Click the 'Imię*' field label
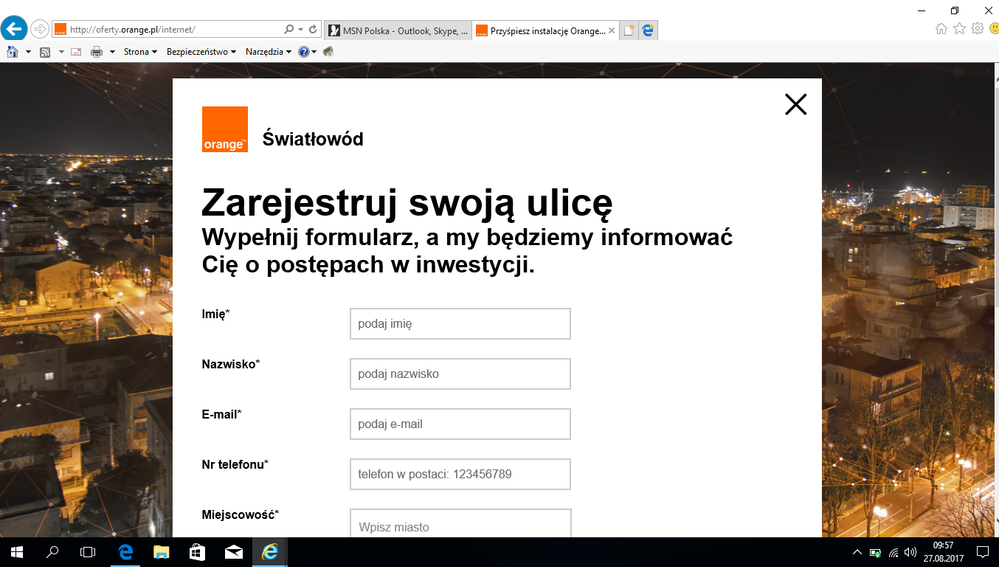 [x=215, y=314]
